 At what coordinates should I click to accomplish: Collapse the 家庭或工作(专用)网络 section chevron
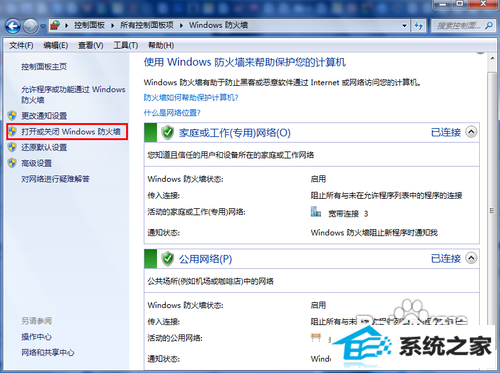[x=471, y=132]
